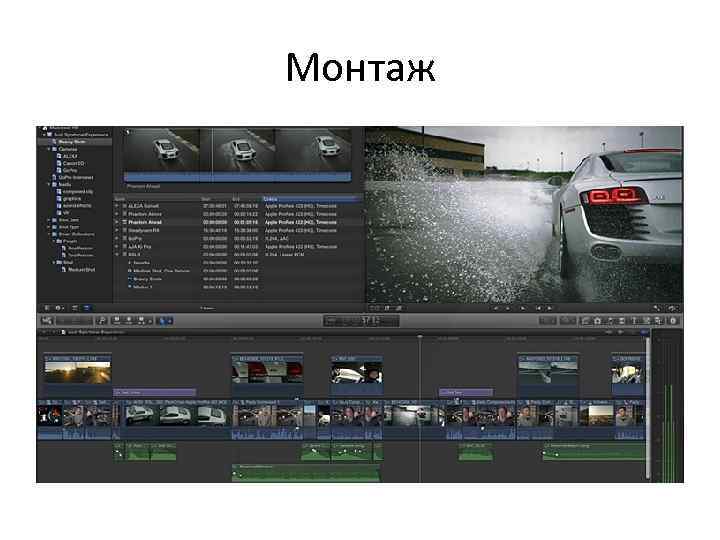Screen dimensions: 720x540
Task: Open the edit mode dropdown arrow
Action: (x=150, y=321)
